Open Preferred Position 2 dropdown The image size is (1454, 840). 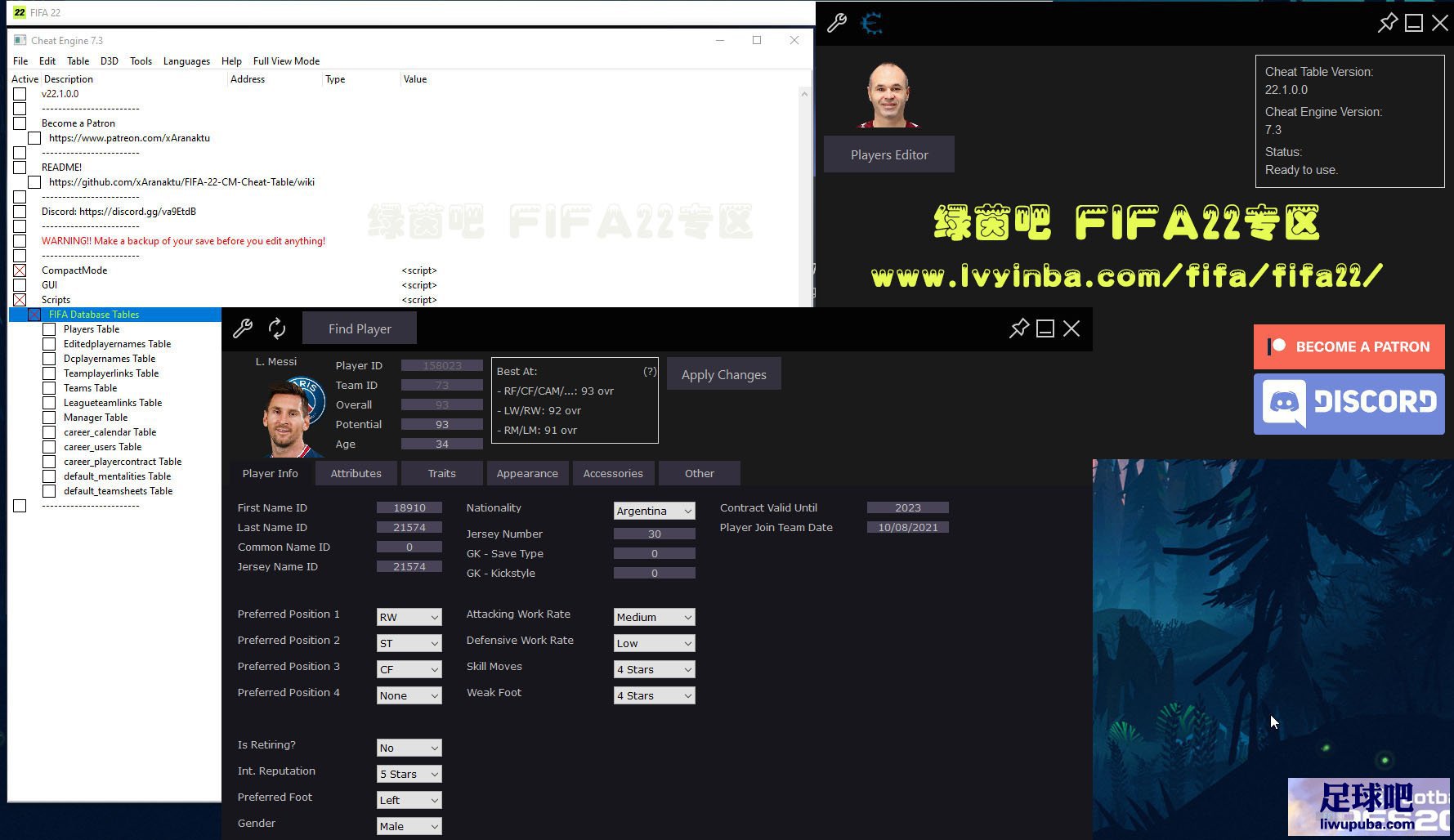(409, 643)
